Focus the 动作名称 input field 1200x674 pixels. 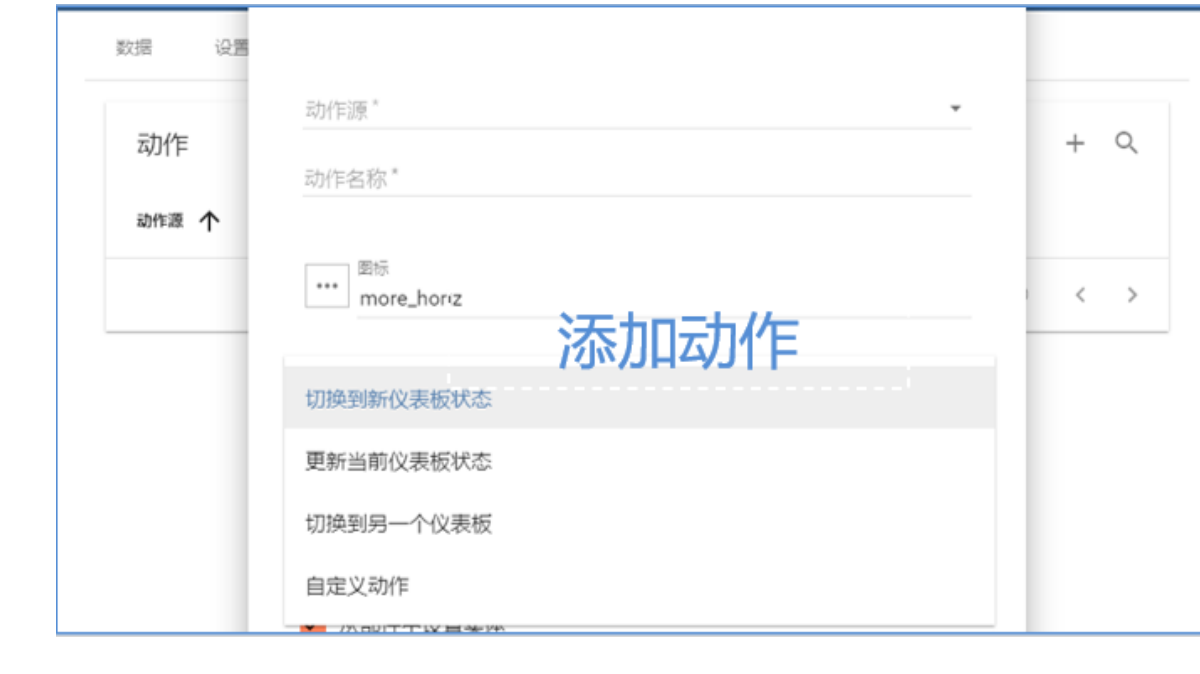pyautogui.click(x=636, y=180)
